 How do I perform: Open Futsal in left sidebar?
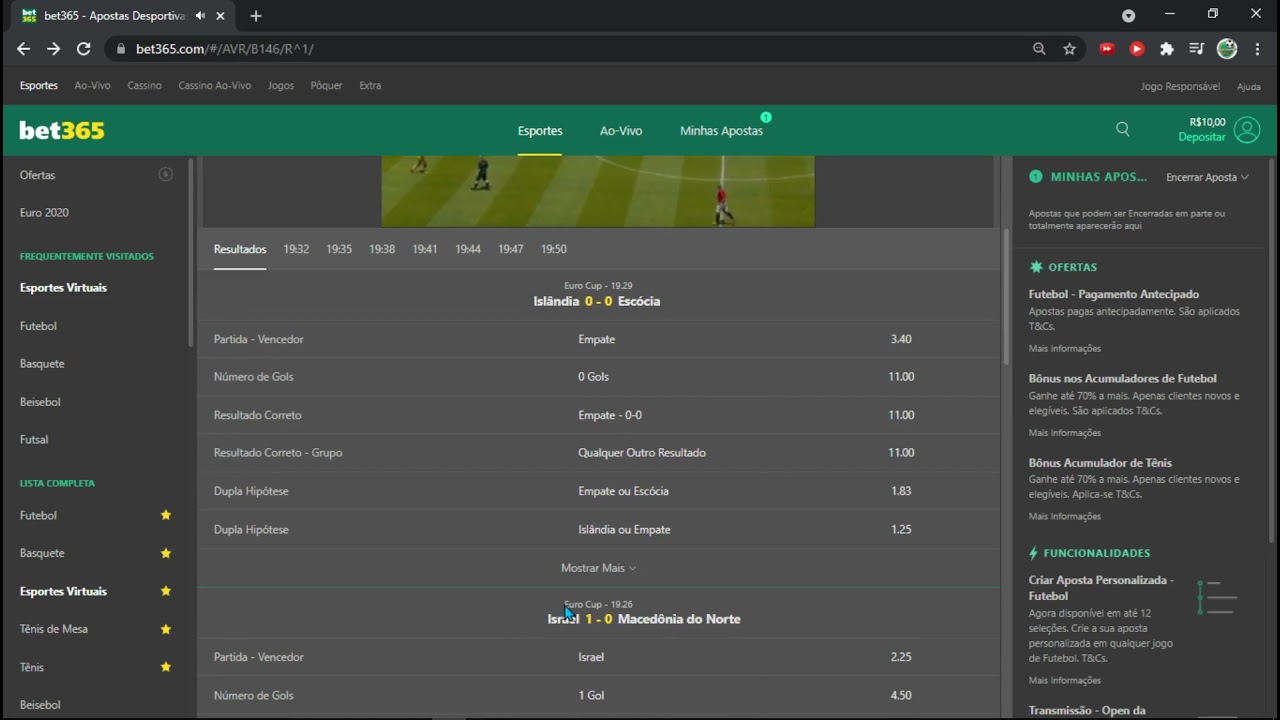coord(34,440)
